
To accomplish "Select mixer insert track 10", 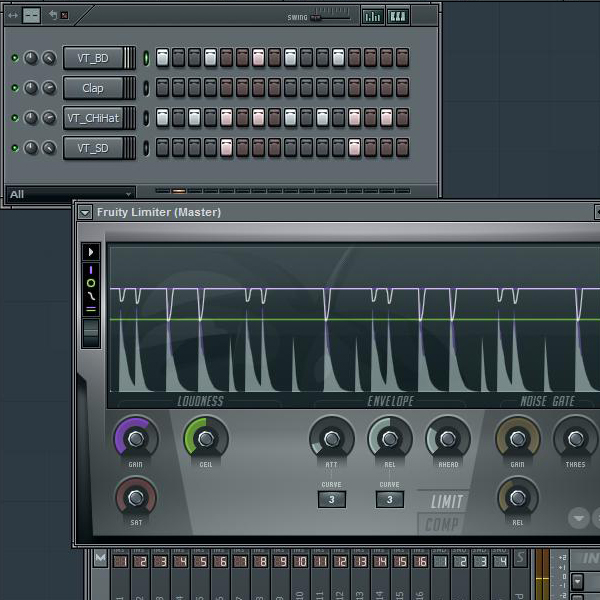I will tap(300, 561).
